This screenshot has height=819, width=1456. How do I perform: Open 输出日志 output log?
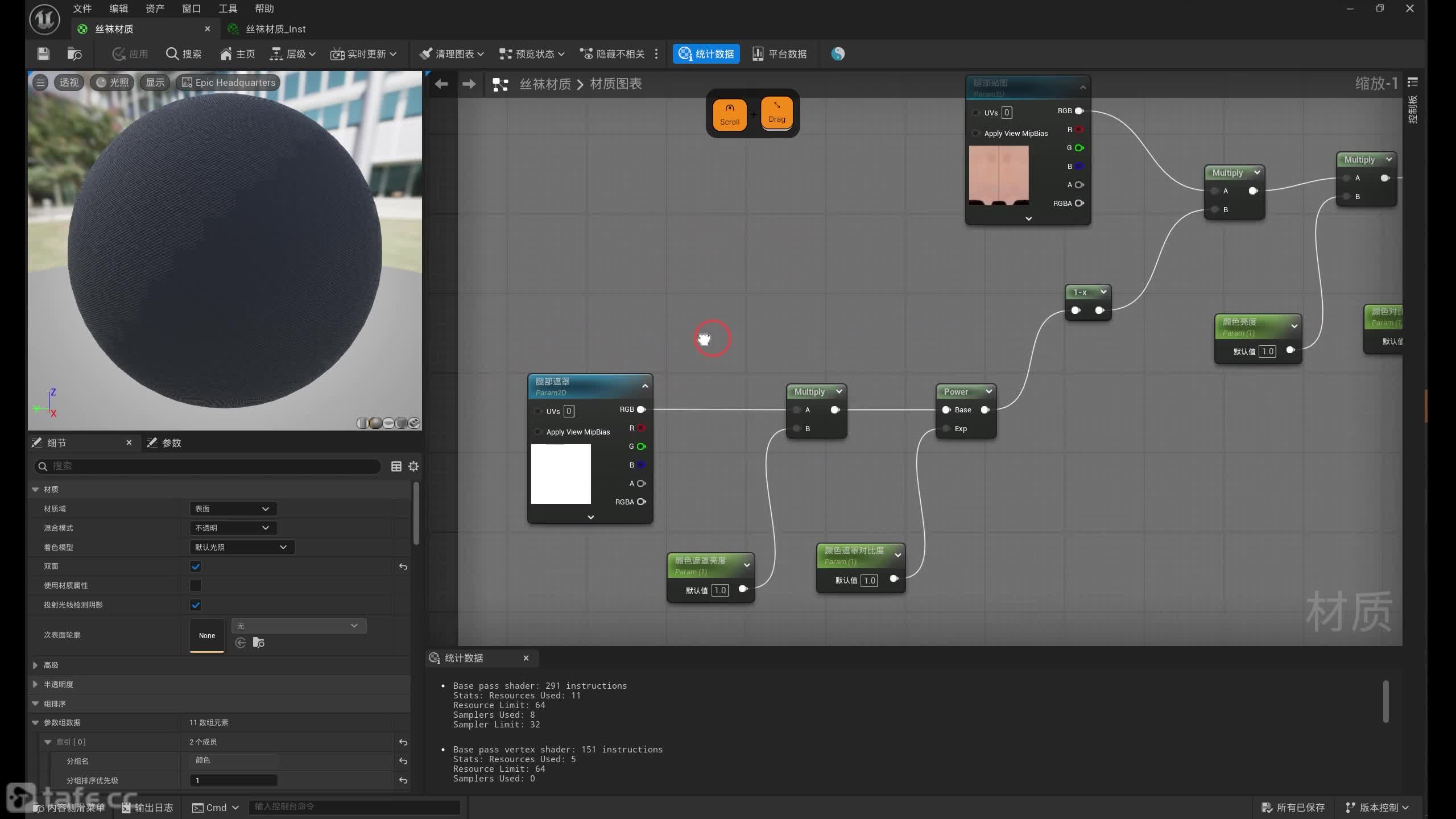pos(147,808)
